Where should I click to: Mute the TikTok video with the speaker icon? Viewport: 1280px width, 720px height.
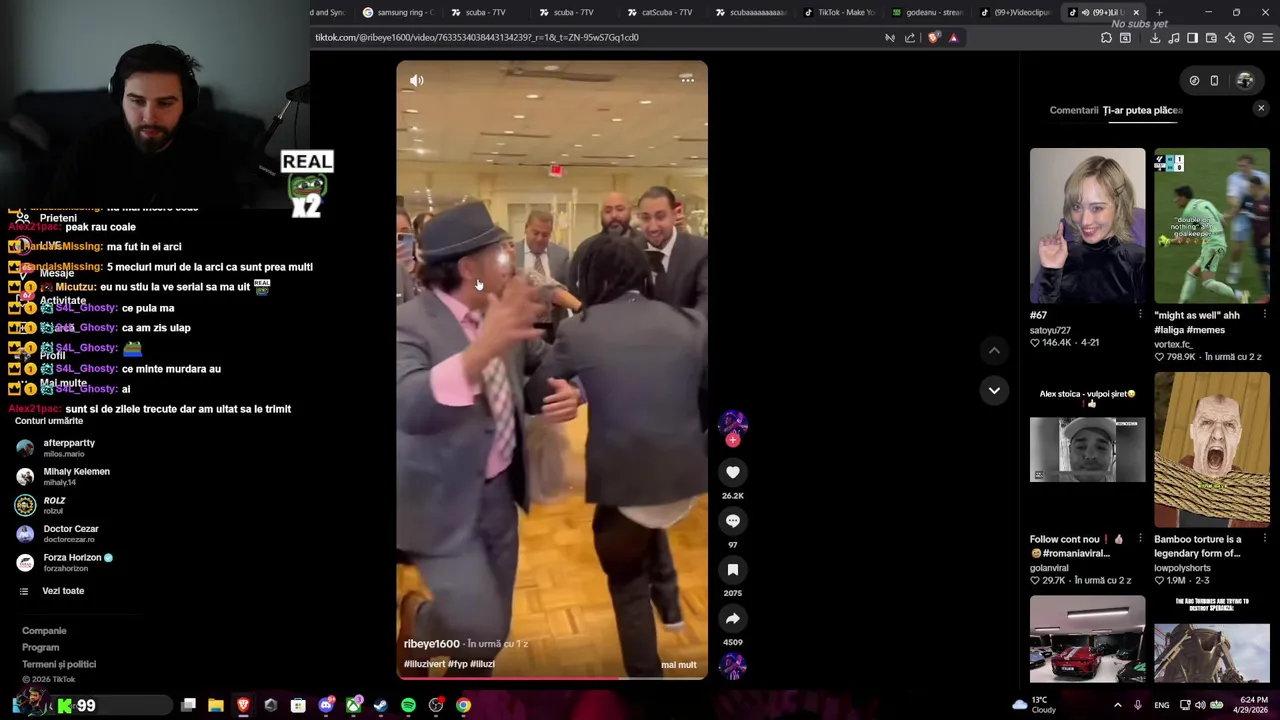(417, 81)
